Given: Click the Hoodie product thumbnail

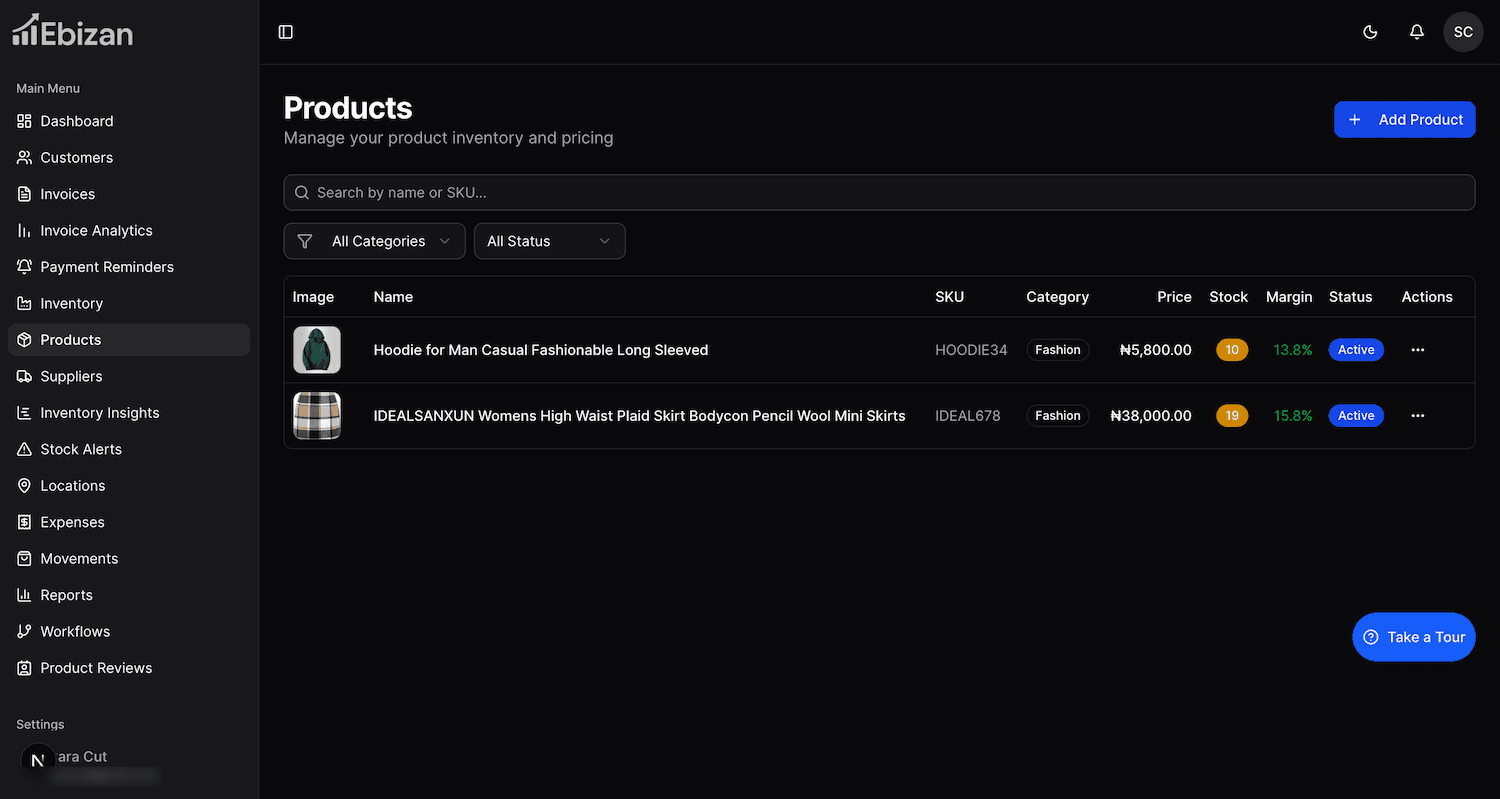Looking at the screenshot, I should point(317,350).
